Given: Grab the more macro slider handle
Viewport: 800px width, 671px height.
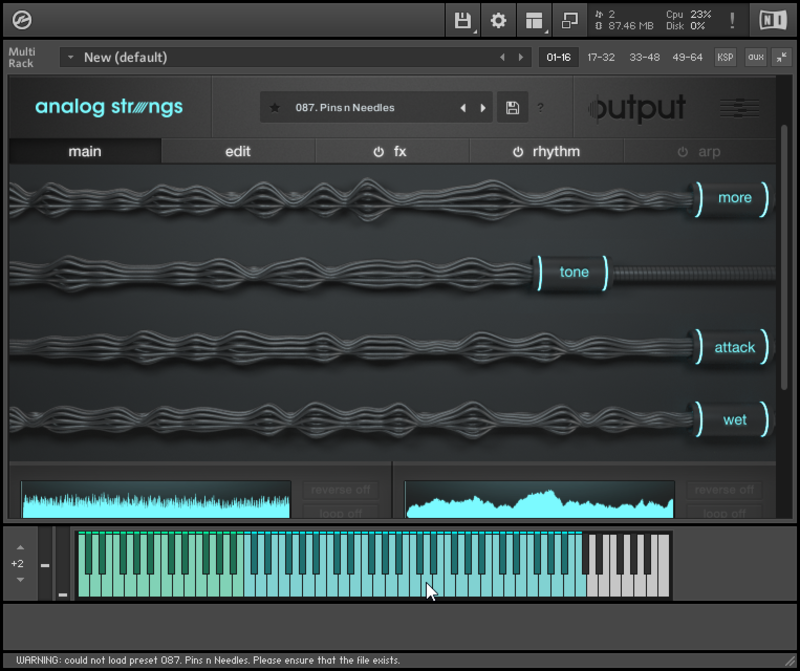Looking at the screenshot, I should [731, 198].
